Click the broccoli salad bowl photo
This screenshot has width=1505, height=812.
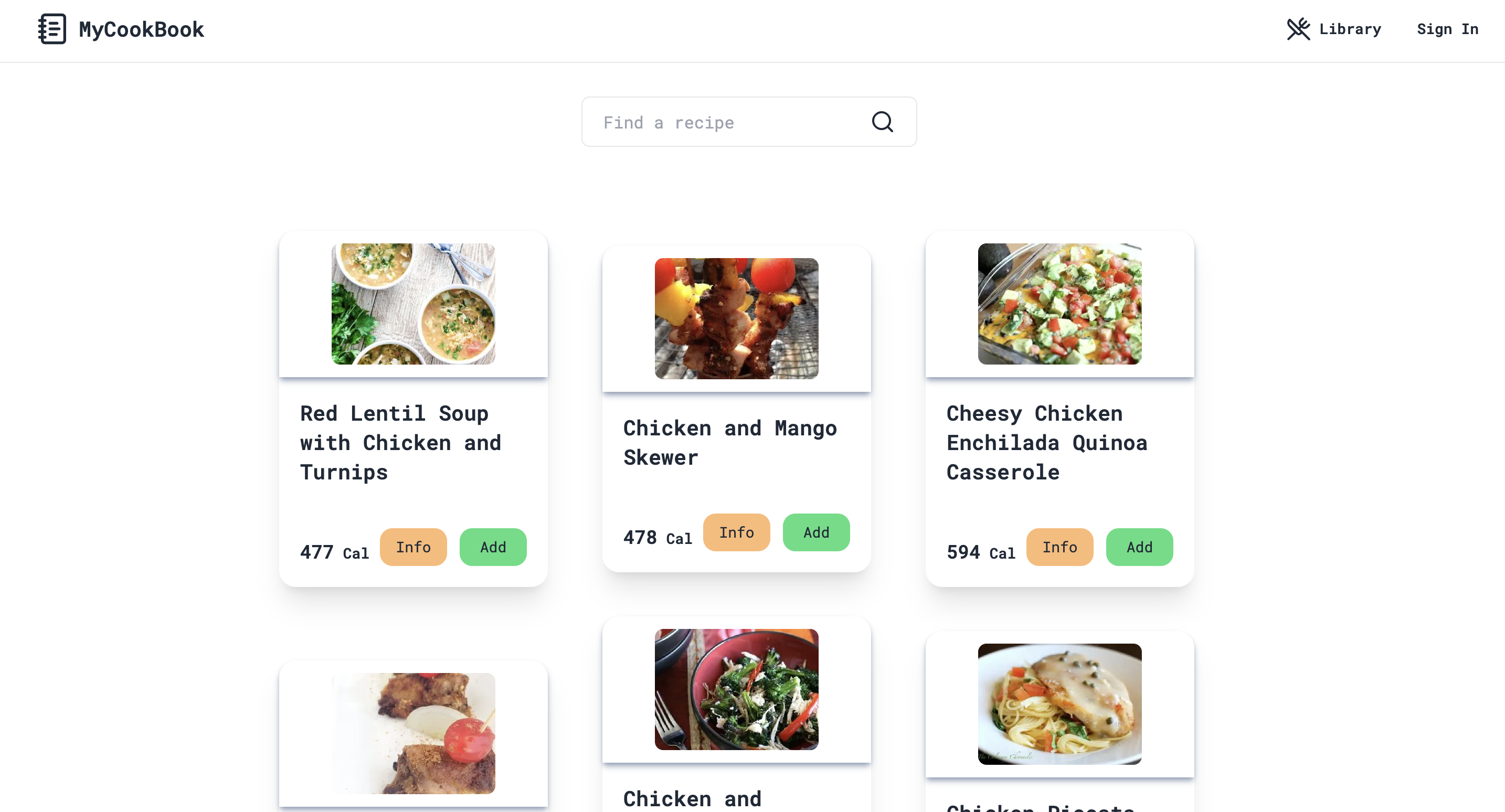736,689
